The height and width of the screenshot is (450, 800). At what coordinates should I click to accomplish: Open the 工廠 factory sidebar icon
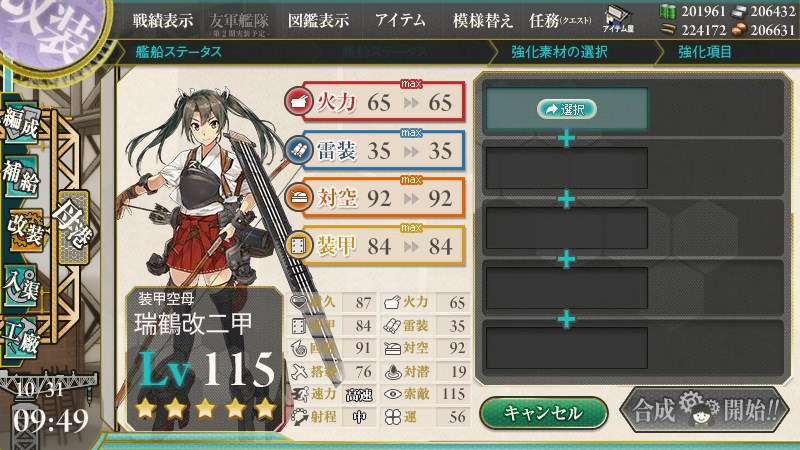click(20, 337)
